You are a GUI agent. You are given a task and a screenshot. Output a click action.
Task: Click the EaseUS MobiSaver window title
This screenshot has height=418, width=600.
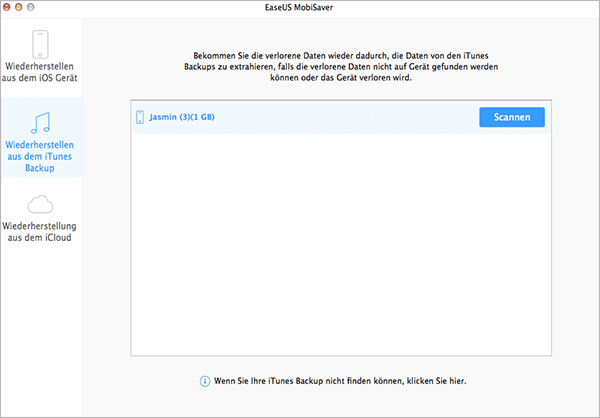point(299,7)
